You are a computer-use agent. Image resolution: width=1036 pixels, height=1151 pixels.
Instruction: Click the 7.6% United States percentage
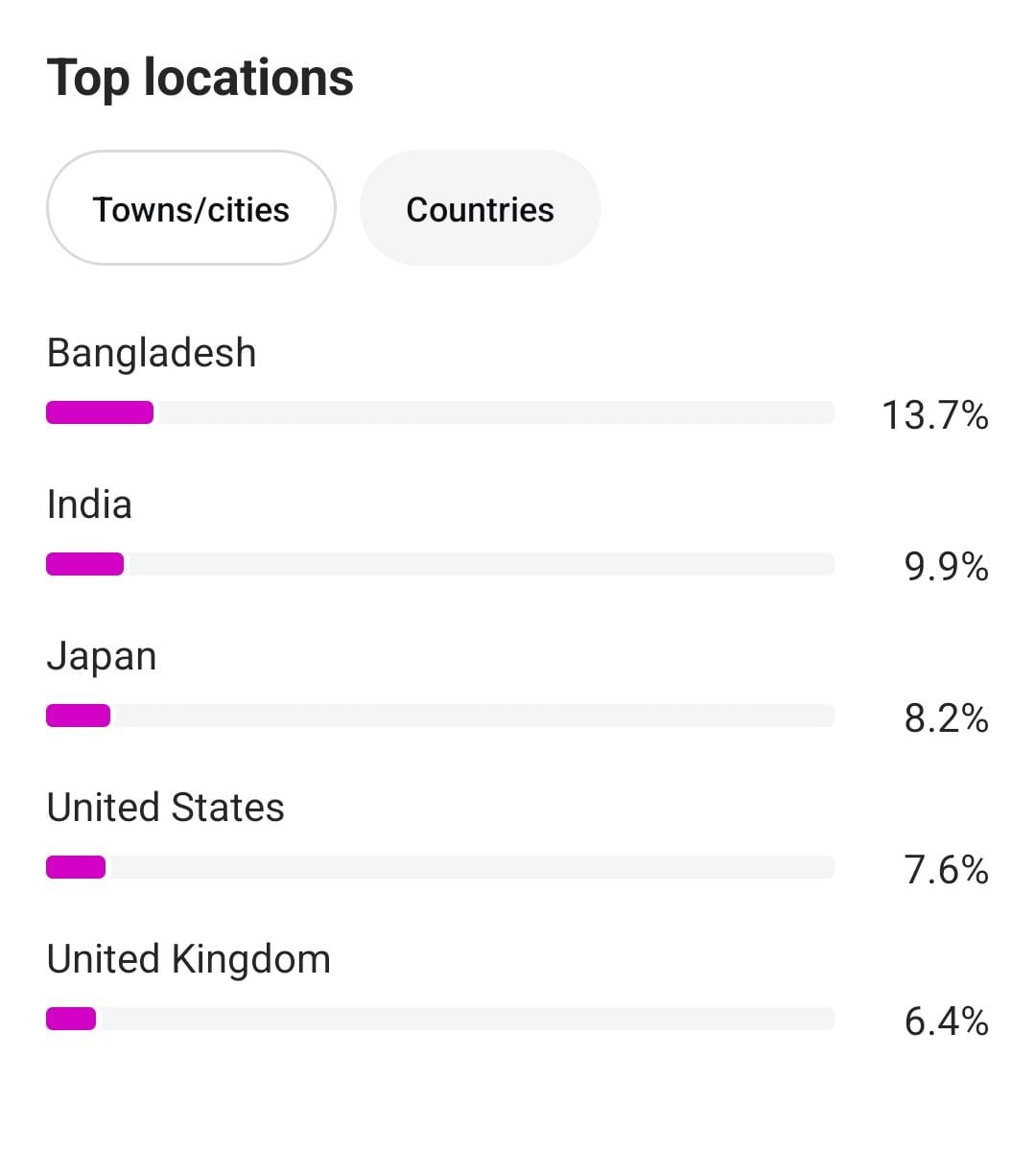(x=946, y=870)
